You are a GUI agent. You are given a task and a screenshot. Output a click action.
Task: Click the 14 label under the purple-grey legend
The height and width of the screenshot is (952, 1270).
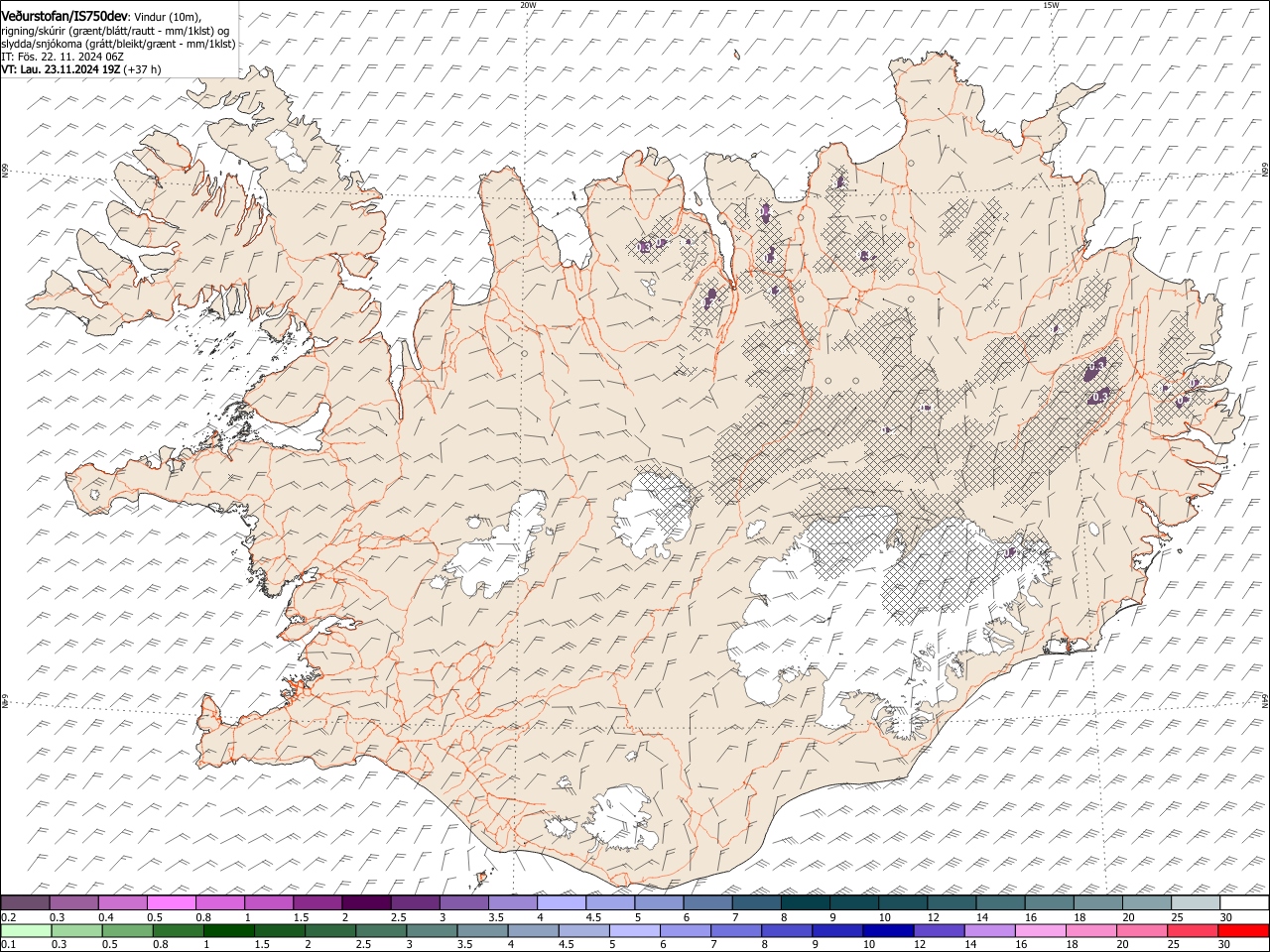981,916
